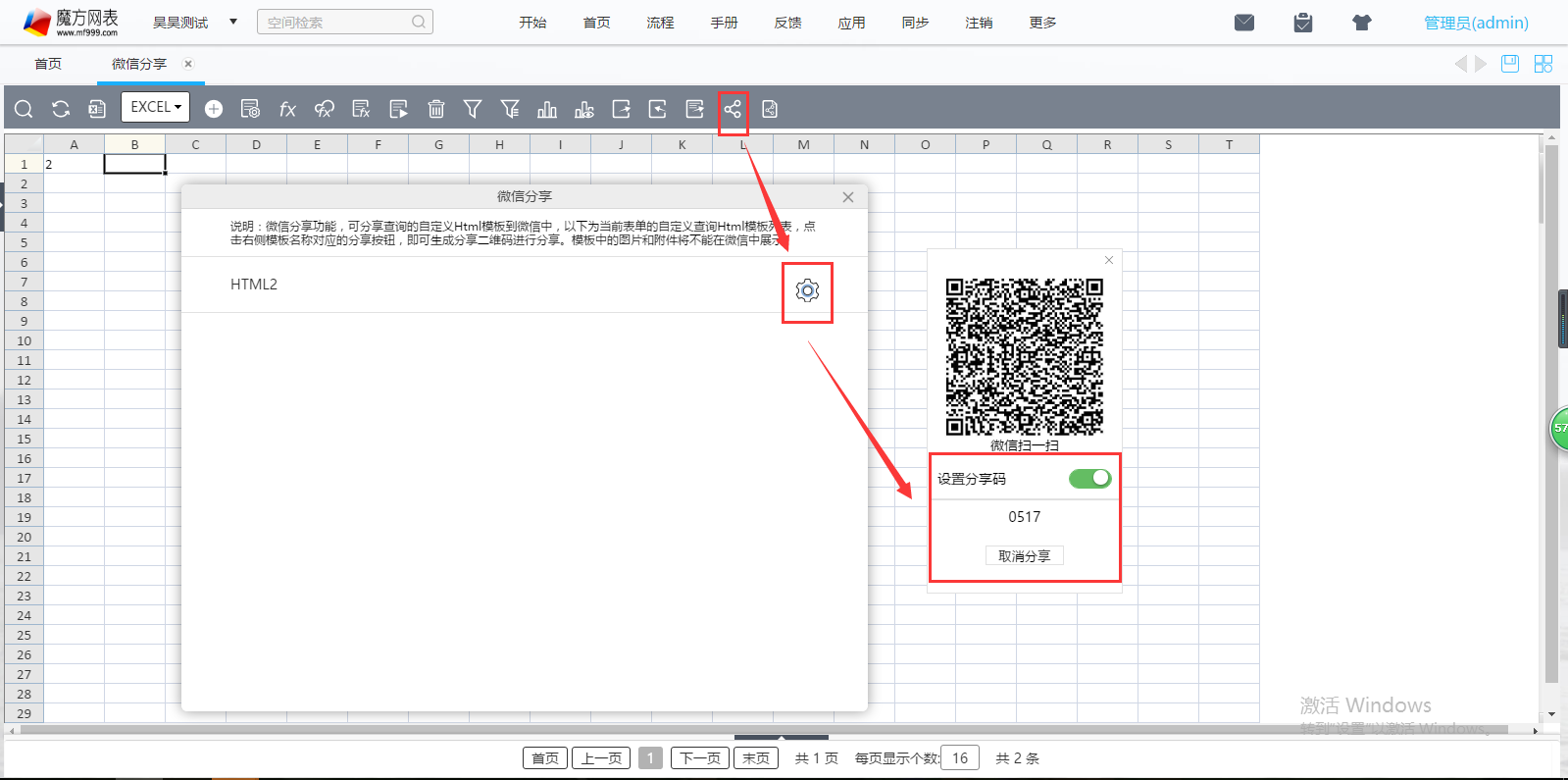Switch to the 首页 tab

(48, 64)
